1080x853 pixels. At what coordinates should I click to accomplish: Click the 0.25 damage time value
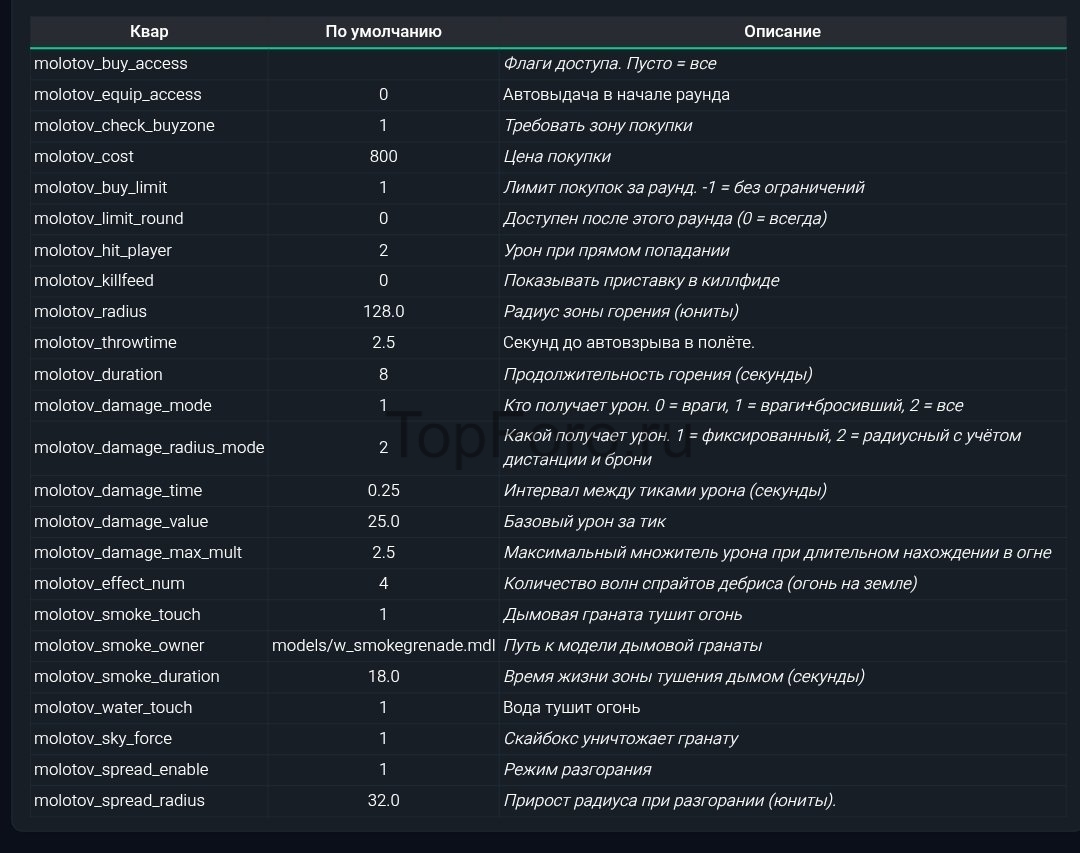384,491
